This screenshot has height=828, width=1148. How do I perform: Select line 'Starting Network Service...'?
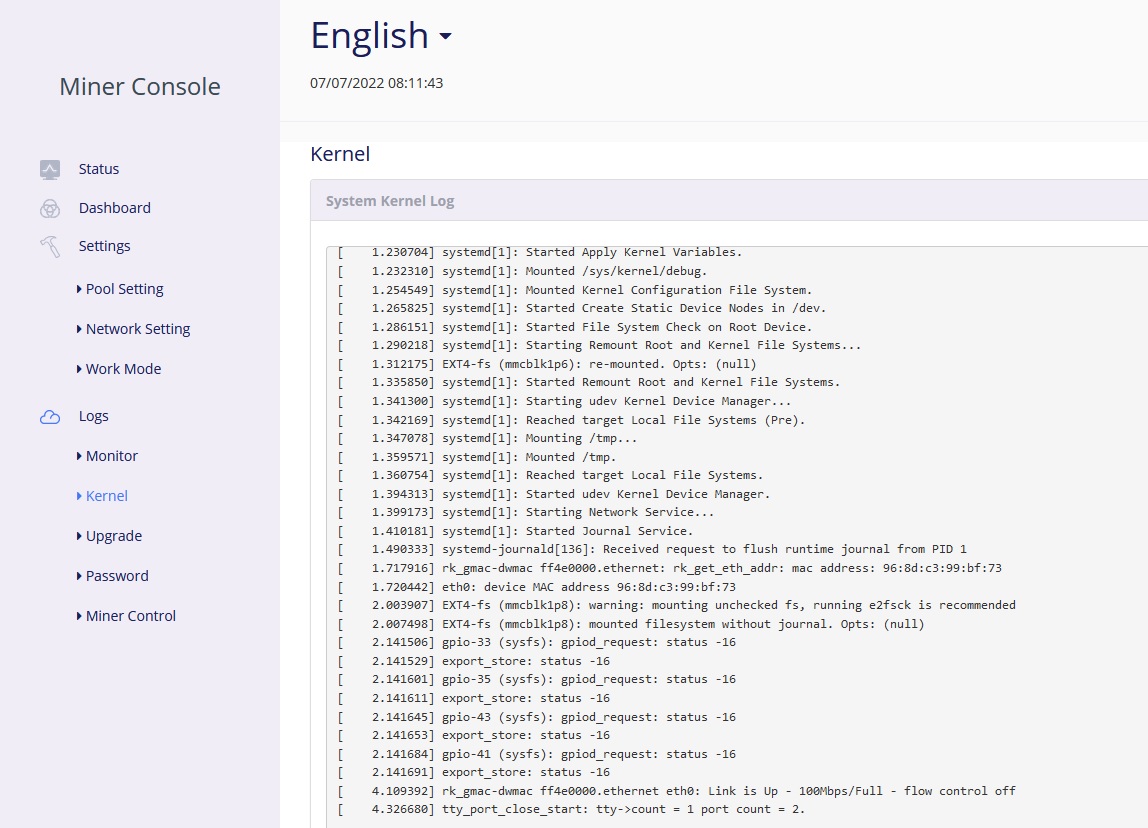(x=526, y=512)
